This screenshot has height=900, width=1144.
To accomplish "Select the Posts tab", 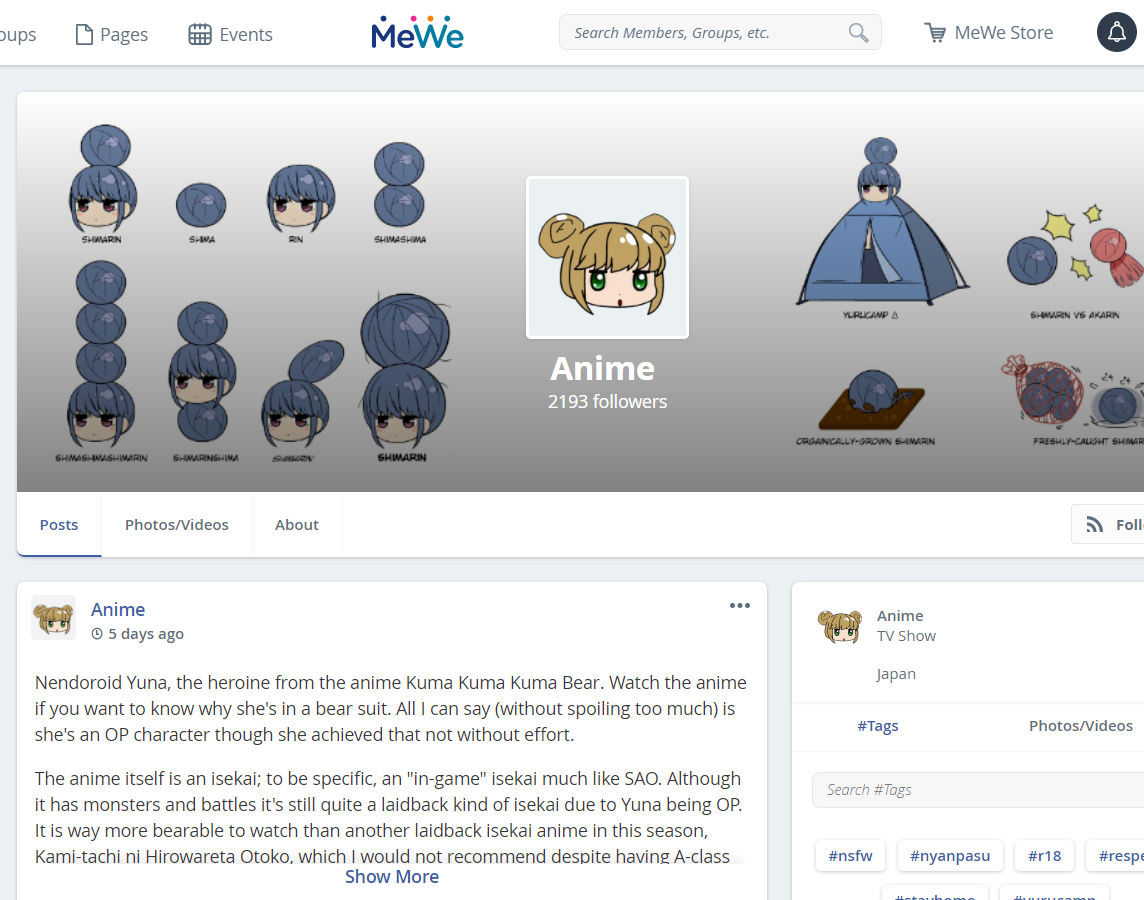I will tap(59, 524).
